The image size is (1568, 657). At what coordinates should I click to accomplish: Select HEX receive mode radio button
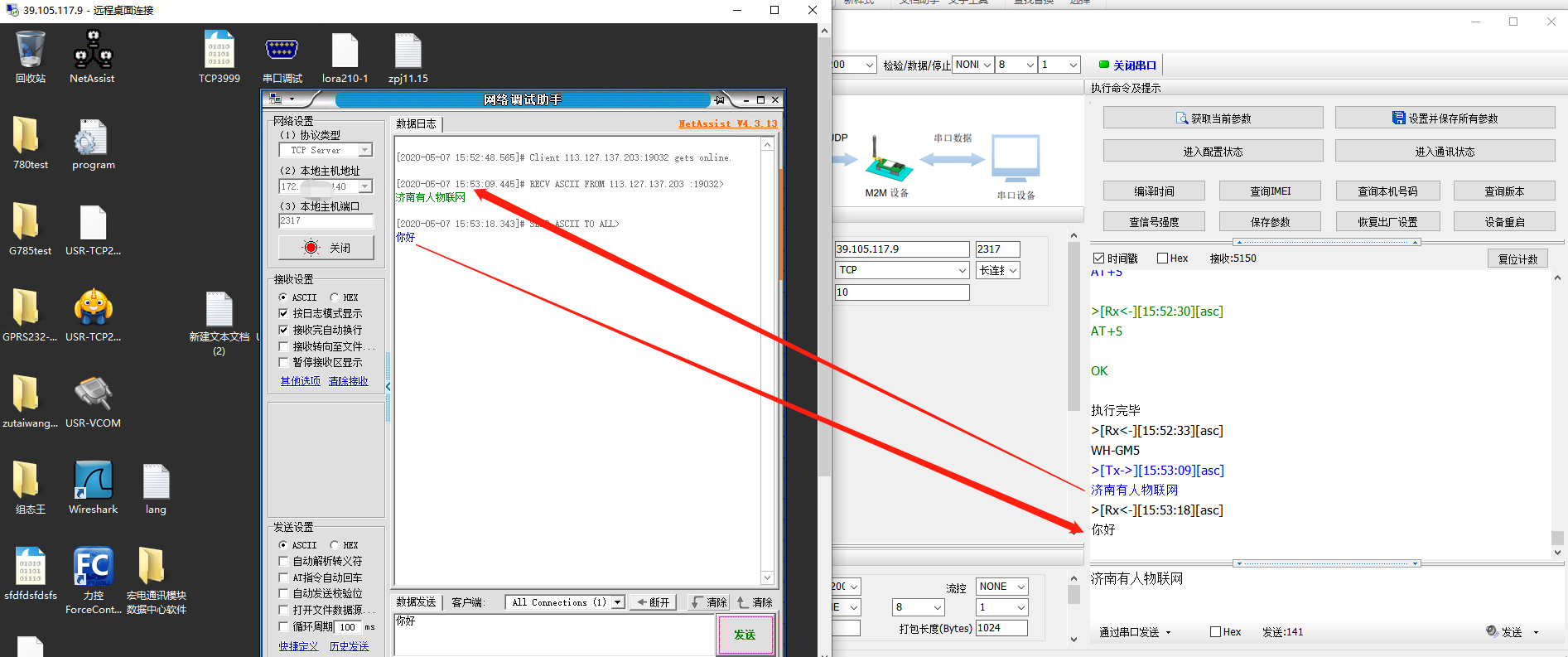click(335, 297)
